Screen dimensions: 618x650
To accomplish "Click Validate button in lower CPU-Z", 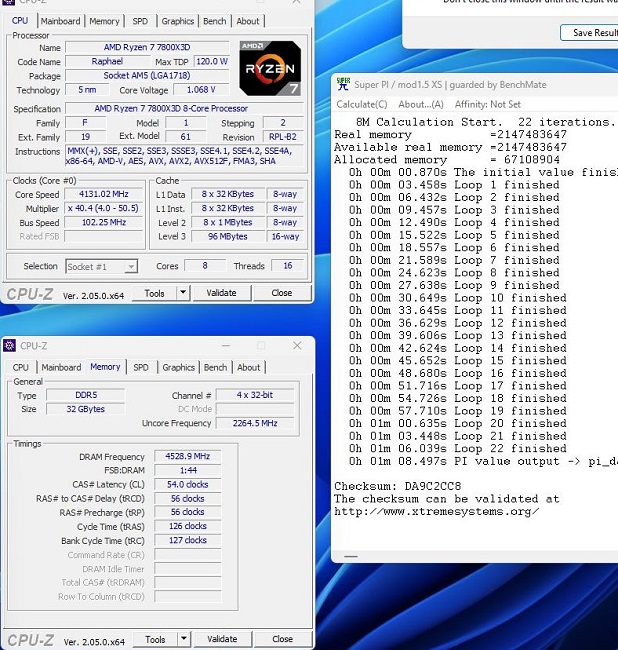I will (x=222, y=639).
